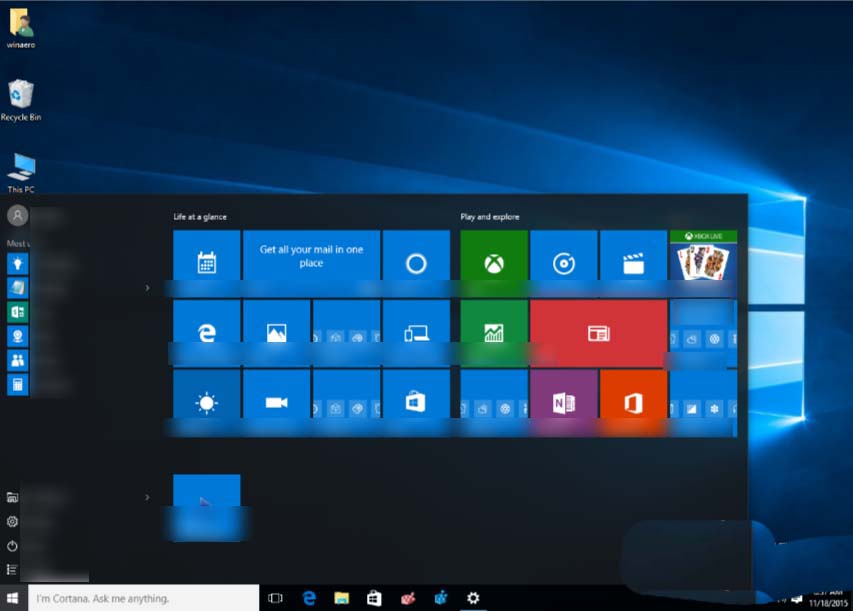Open the Movies & TV clapperboard tile

[633, 263]
